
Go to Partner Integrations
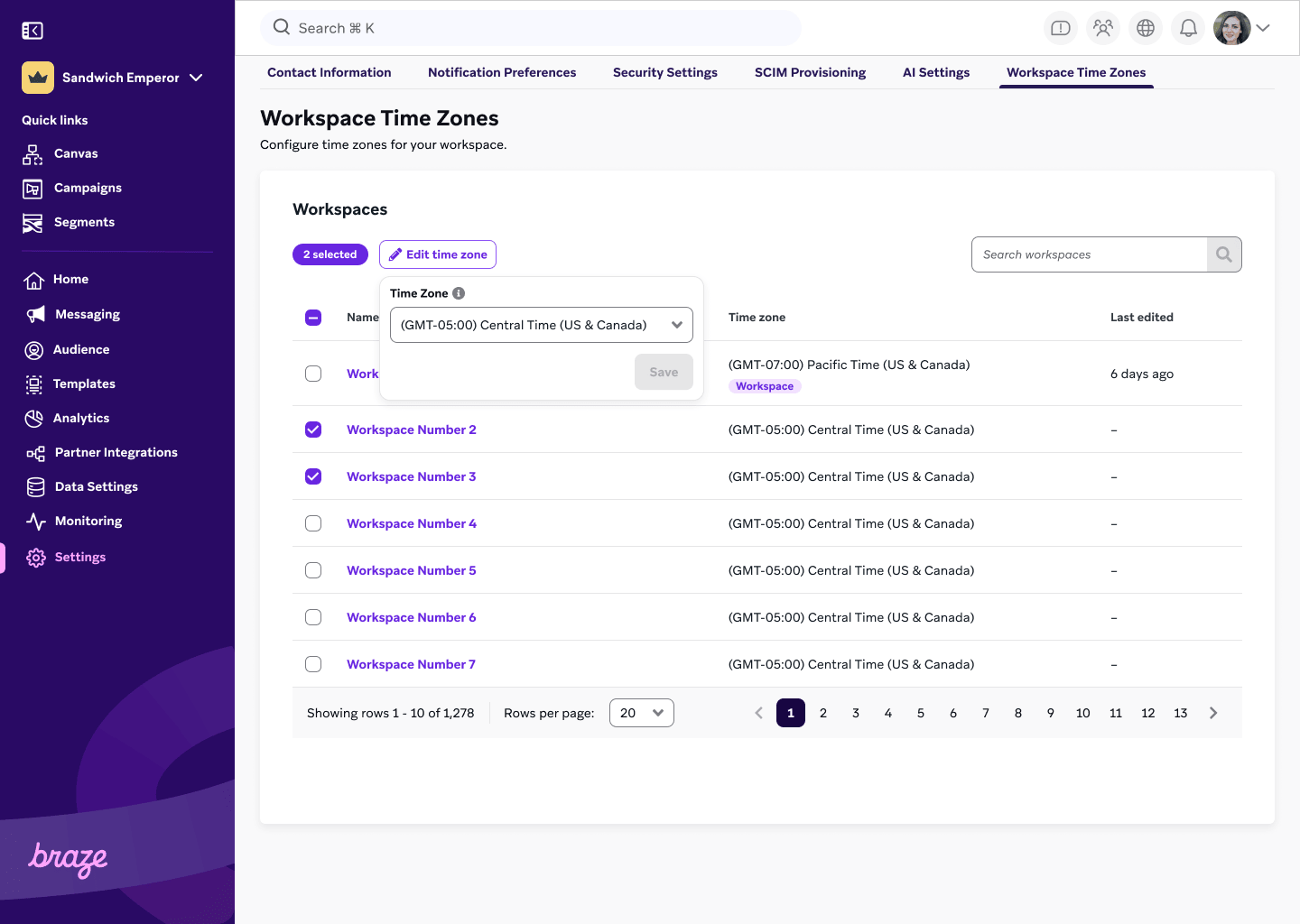(x=116, y=452)
